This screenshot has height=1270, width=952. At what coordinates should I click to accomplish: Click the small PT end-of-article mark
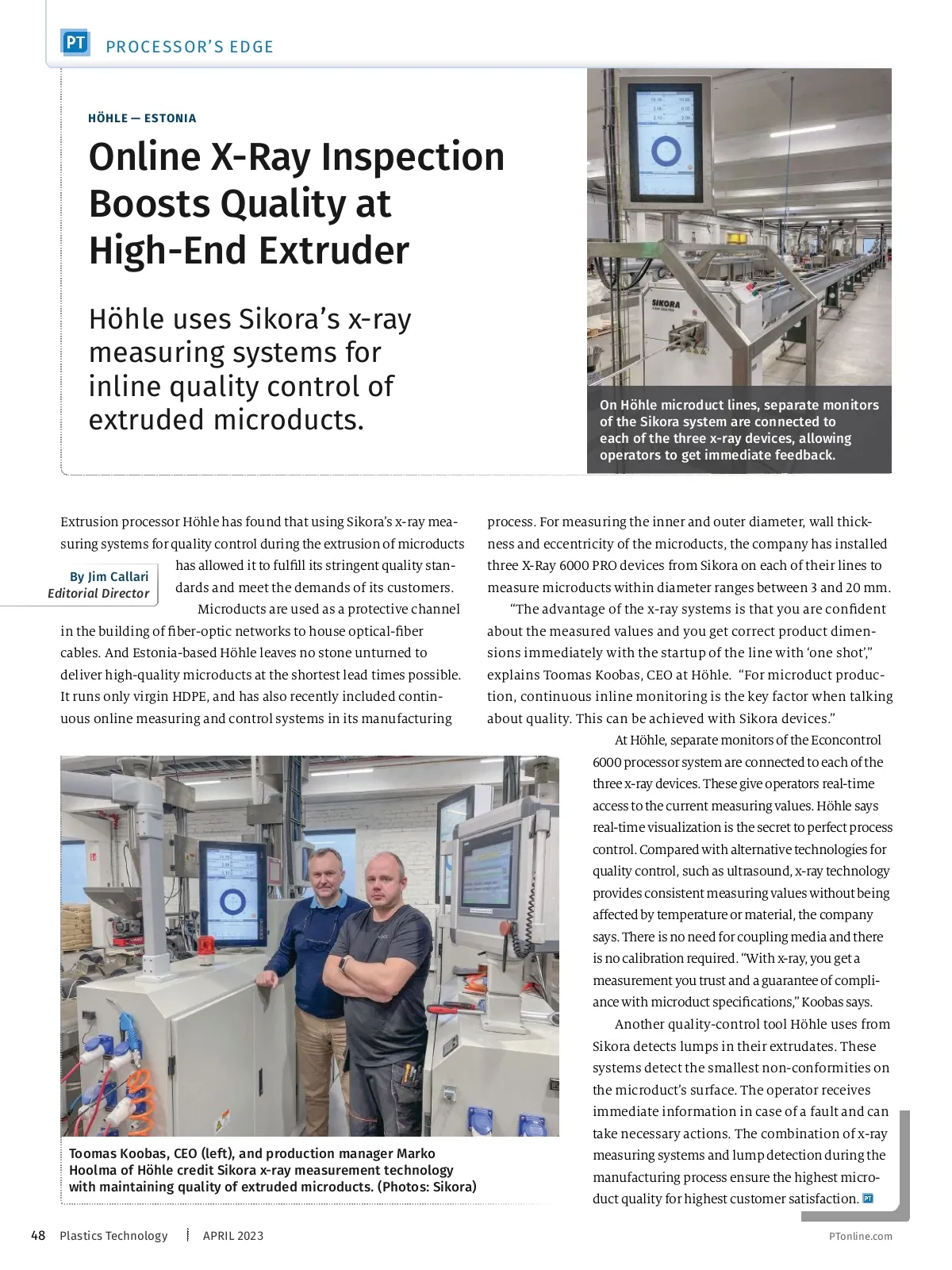pyautogui.click(x=868, y=1199)
